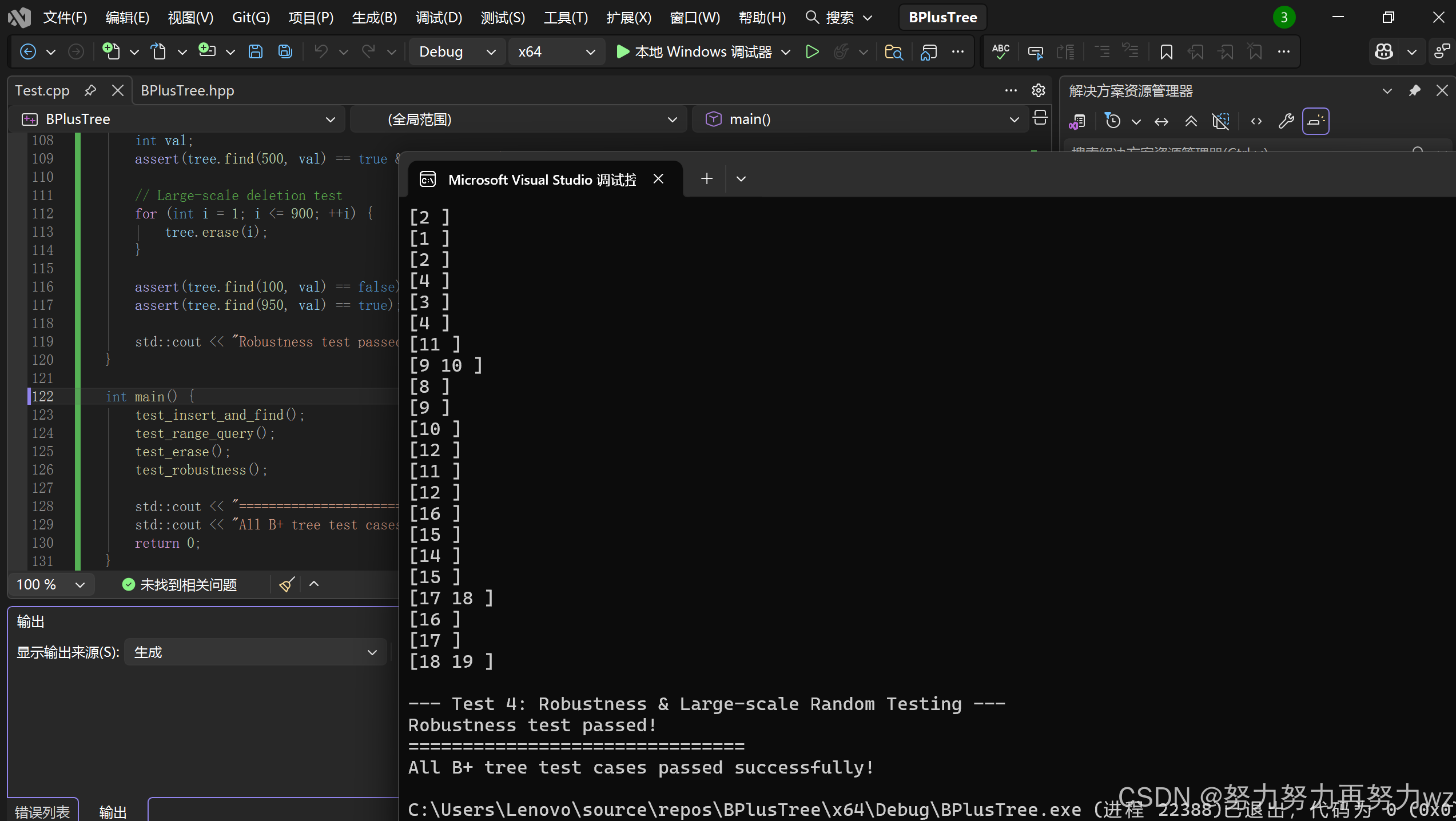Open the Debug configuration dropdown

(x=457, y=52)
